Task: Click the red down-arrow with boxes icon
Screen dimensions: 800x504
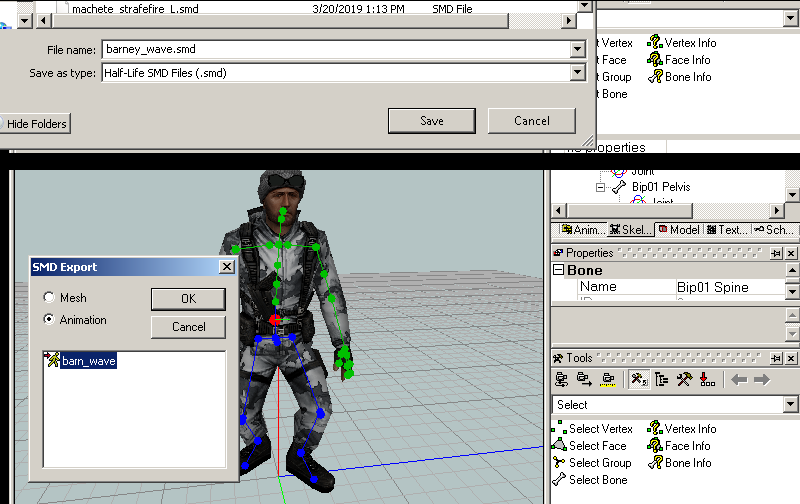Action: coord(707,380)
